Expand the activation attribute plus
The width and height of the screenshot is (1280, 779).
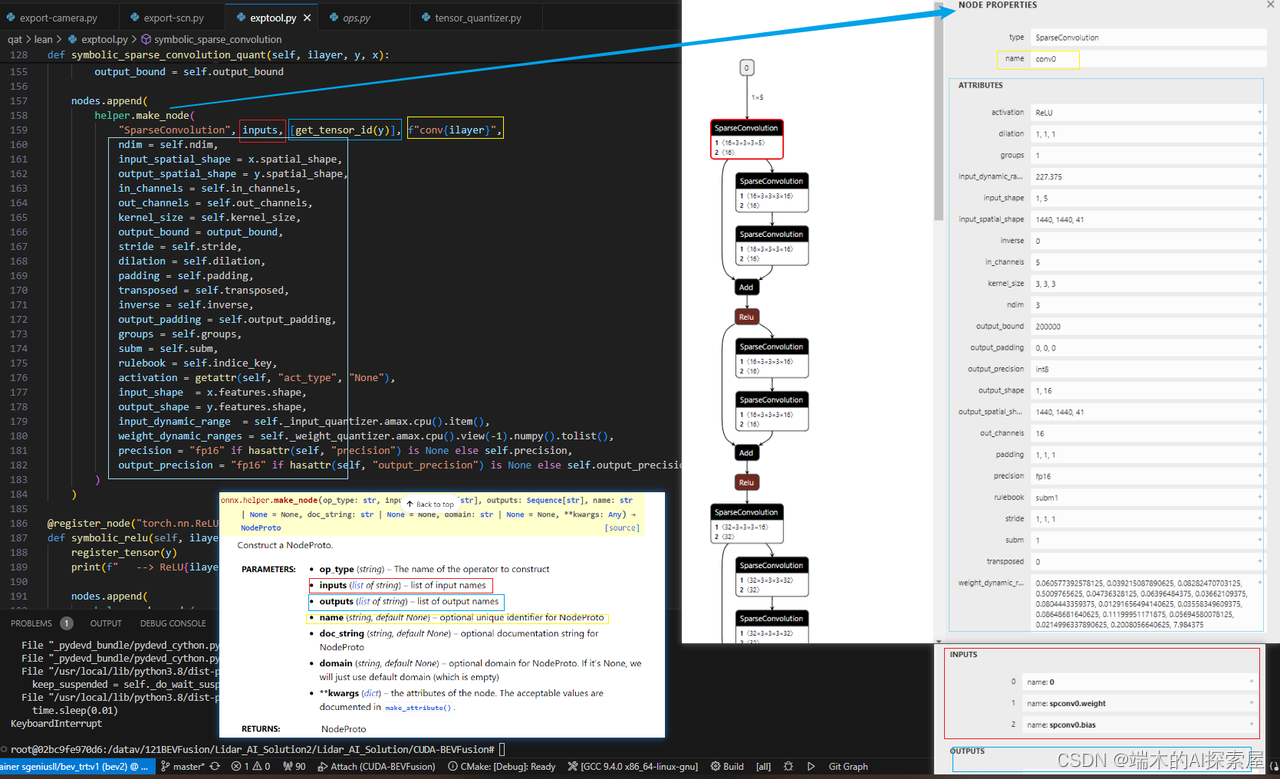pos(1259,112)
